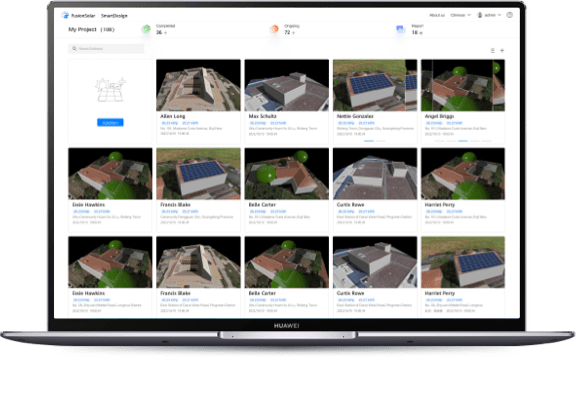Screen dimensions: 576x396
Task: Open Harriet Perry thumbnail showing red roofs
Action: click(x=463, y=174)
